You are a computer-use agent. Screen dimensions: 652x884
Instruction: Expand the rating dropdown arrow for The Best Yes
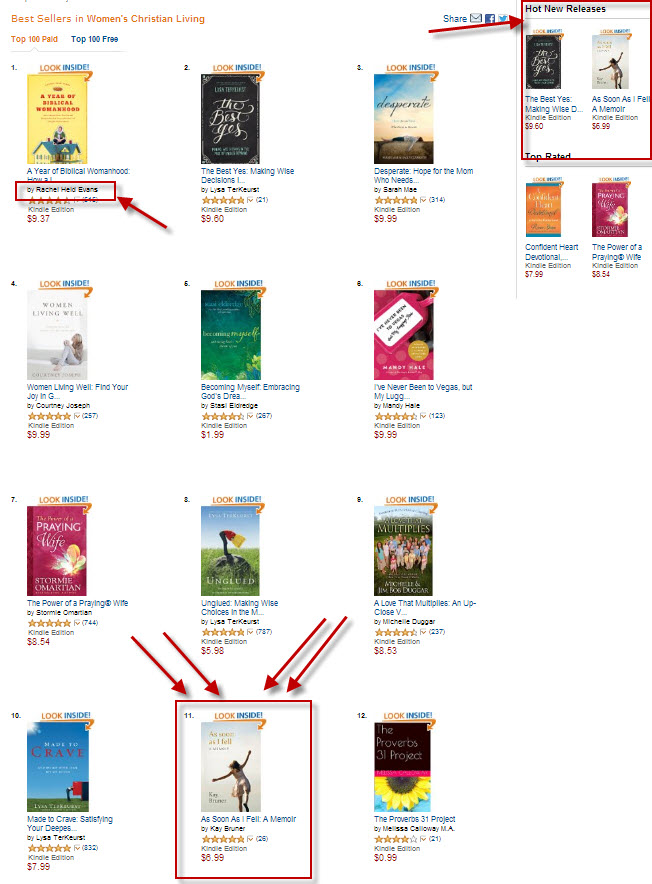coord(250,200)
